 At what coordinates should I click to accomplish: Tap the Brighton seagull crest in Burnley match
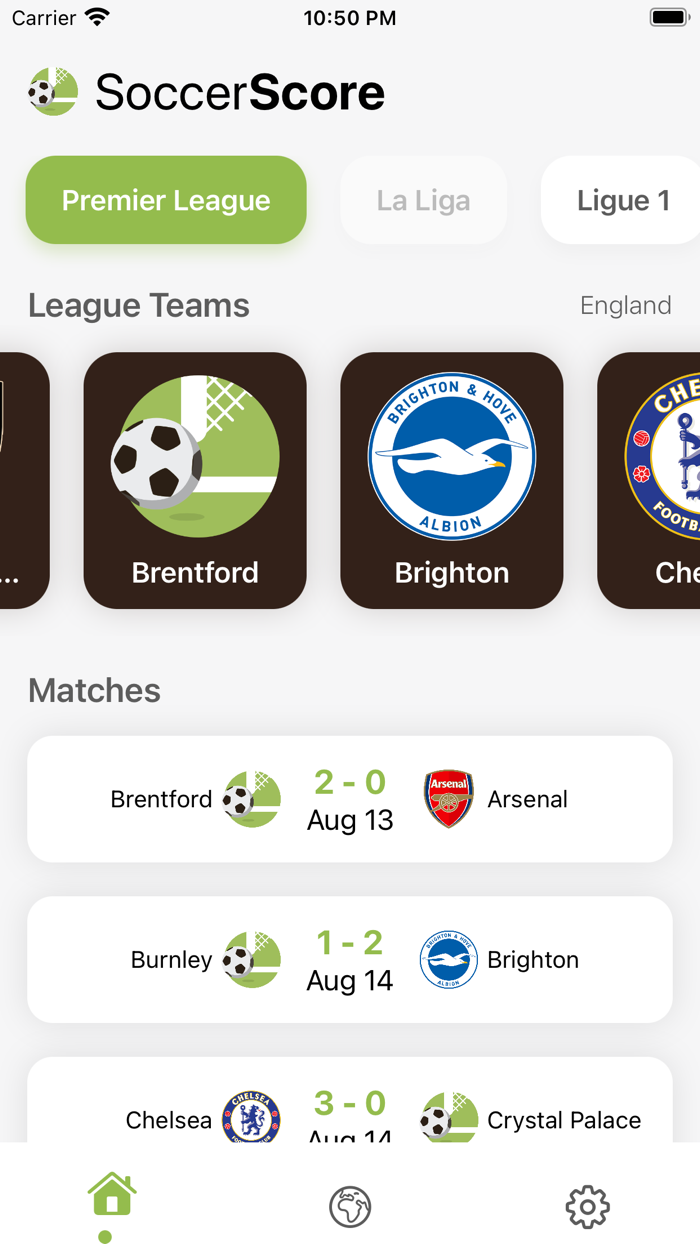(x=449, y=959)
